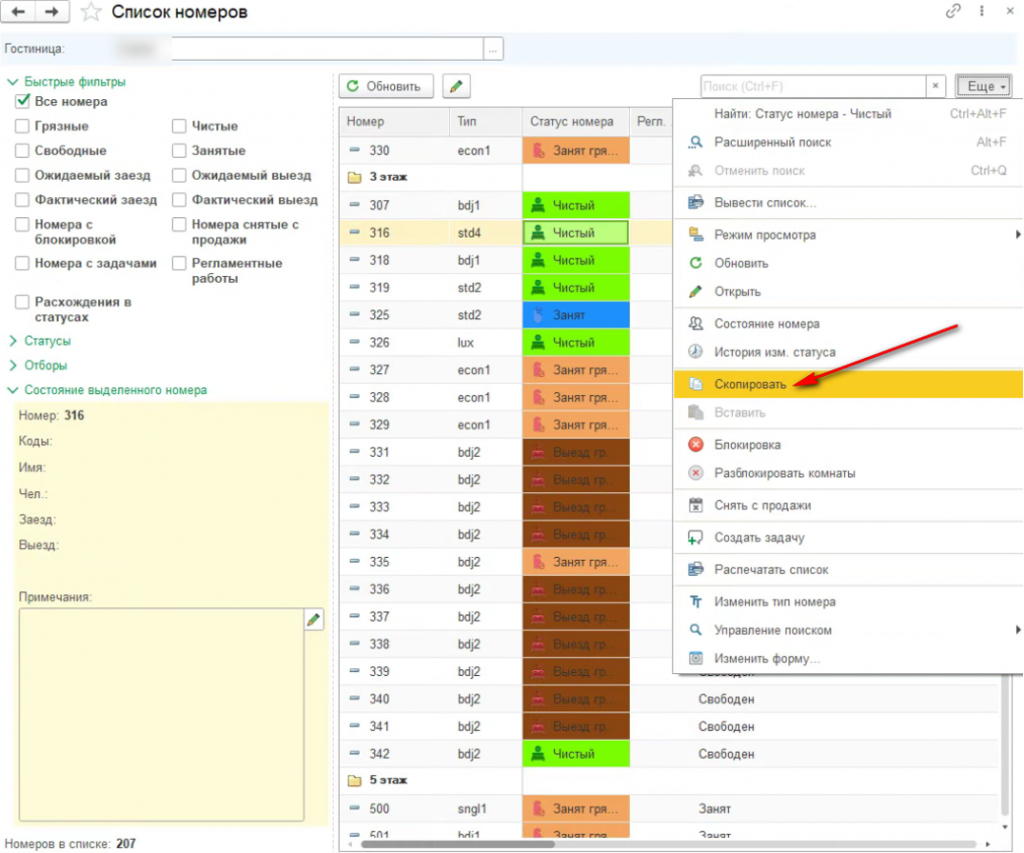Click the red Блокировка icon in menu
The height and width of the screenshot is (853, 1024).
[x=696, y=445]
